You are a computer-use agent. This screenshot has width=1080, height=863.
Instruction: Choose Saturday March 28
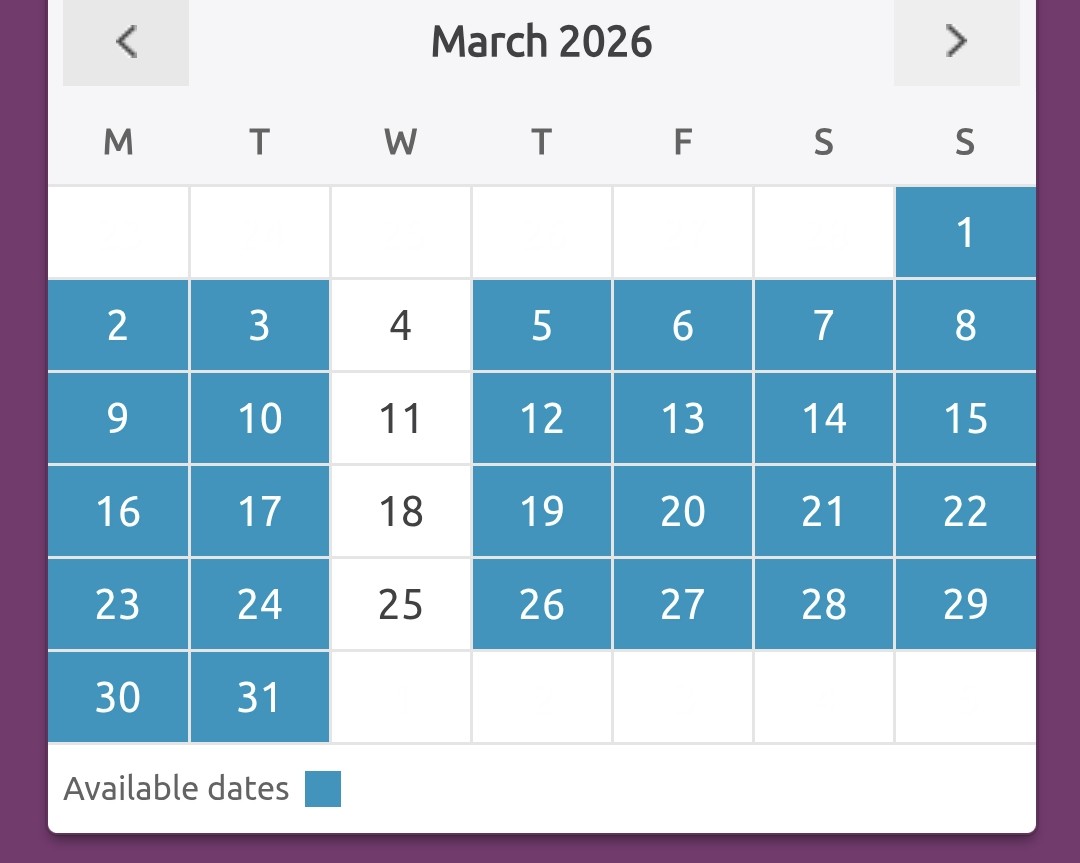[824, 604]
